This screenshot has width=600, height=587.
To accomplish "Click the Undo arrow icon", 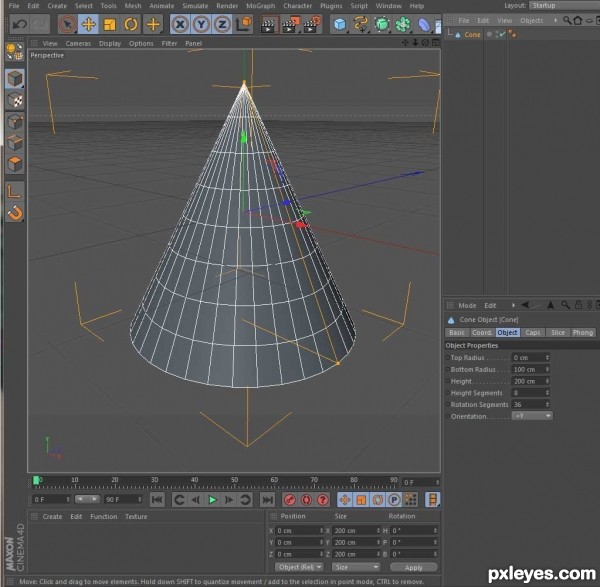I will tap(20, 24).
